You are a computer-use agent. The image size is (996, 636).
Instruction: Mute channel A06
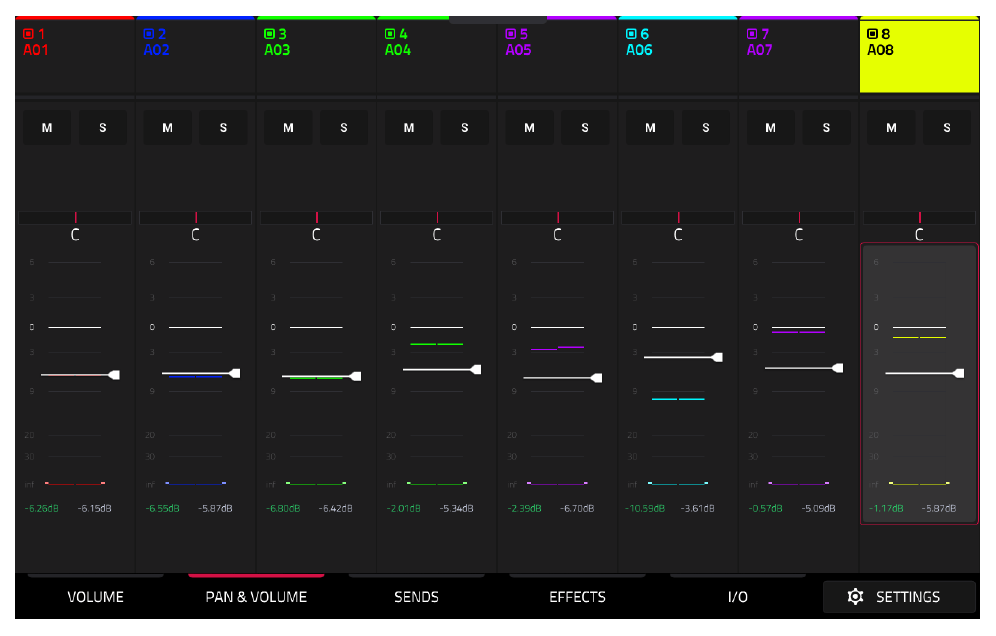[x=650, y=128]
